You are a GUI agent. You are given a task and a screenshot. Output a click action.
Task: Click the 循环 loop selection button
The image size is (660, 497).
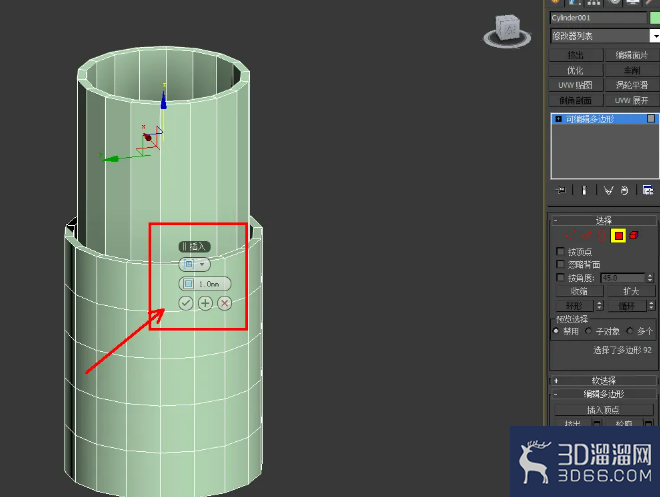pyautogui.click(x=626, y=306)
